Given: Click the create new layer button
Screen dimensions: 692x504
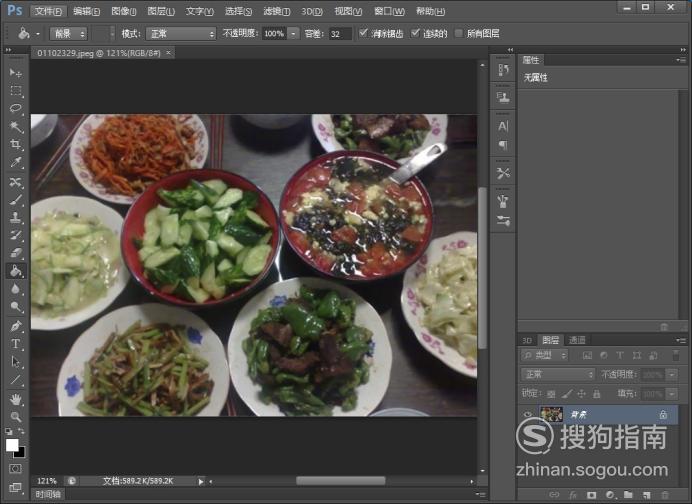Looking at the screenshot, I should (x=646, y=495).
